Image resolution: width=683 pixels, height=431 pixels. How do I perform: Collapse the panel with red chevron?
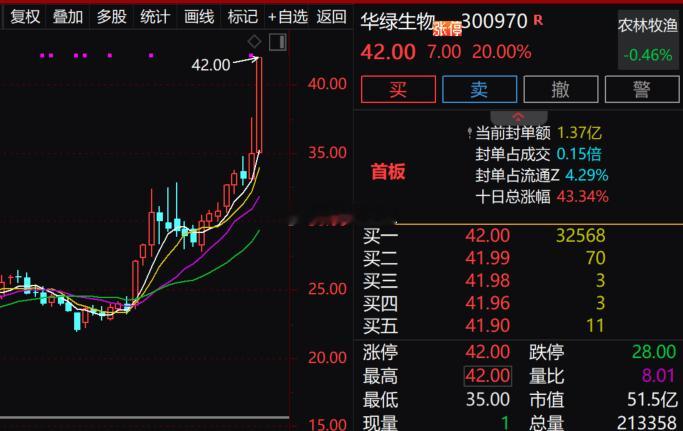[x=518, y=117]
